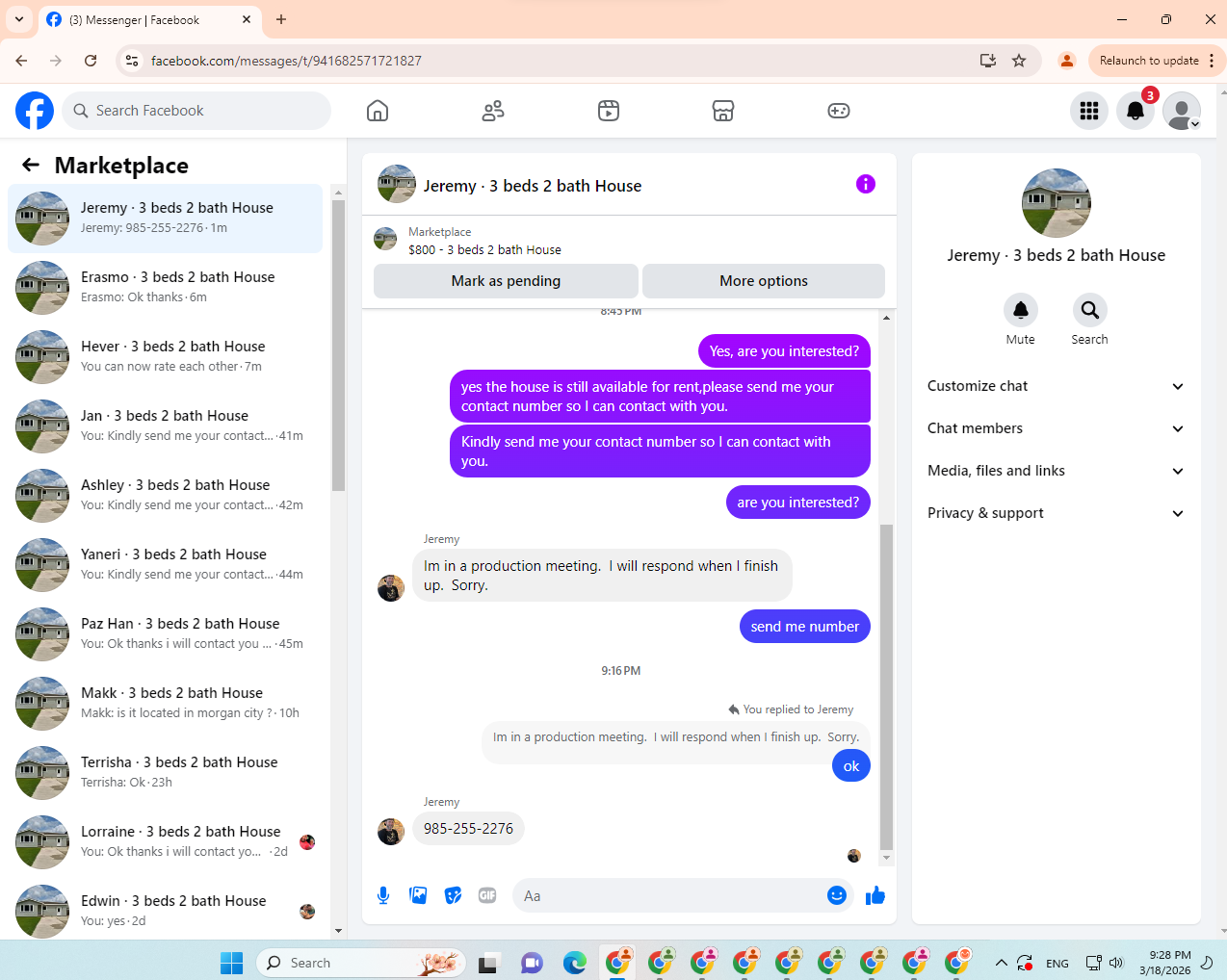
Task: Click the scroll down arrow in conversation
Action: [887, 859]
